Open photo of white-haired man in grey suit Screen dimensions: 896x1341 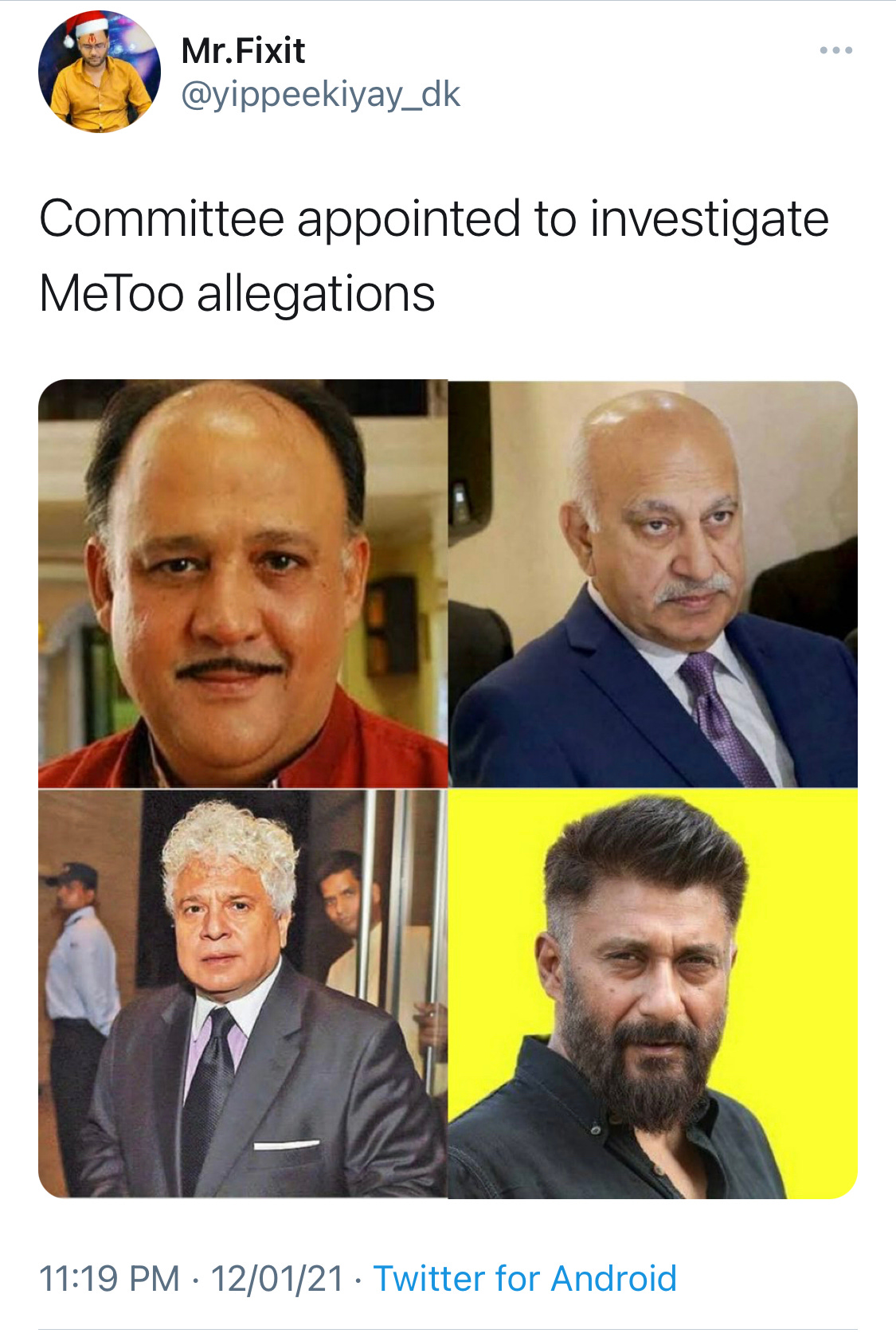point(243,994)
